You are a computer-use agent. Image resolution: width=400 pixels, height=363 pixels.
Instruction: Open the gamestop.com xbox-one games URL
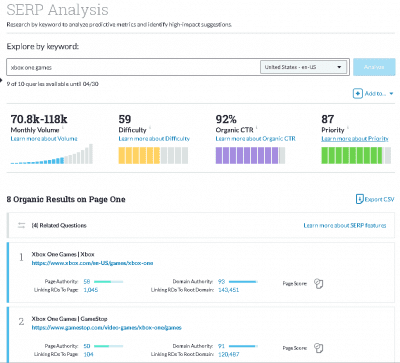107,328
